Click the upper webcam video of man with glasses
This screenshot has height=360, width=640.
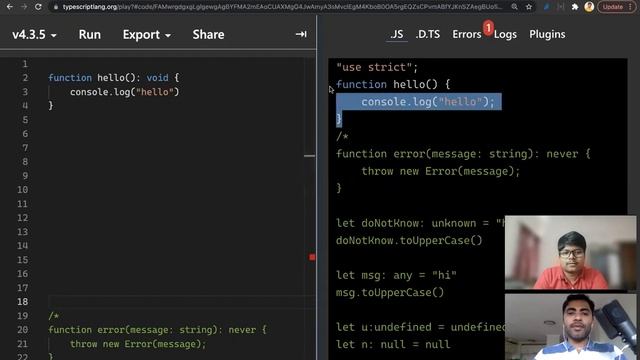tap(570, 253)
